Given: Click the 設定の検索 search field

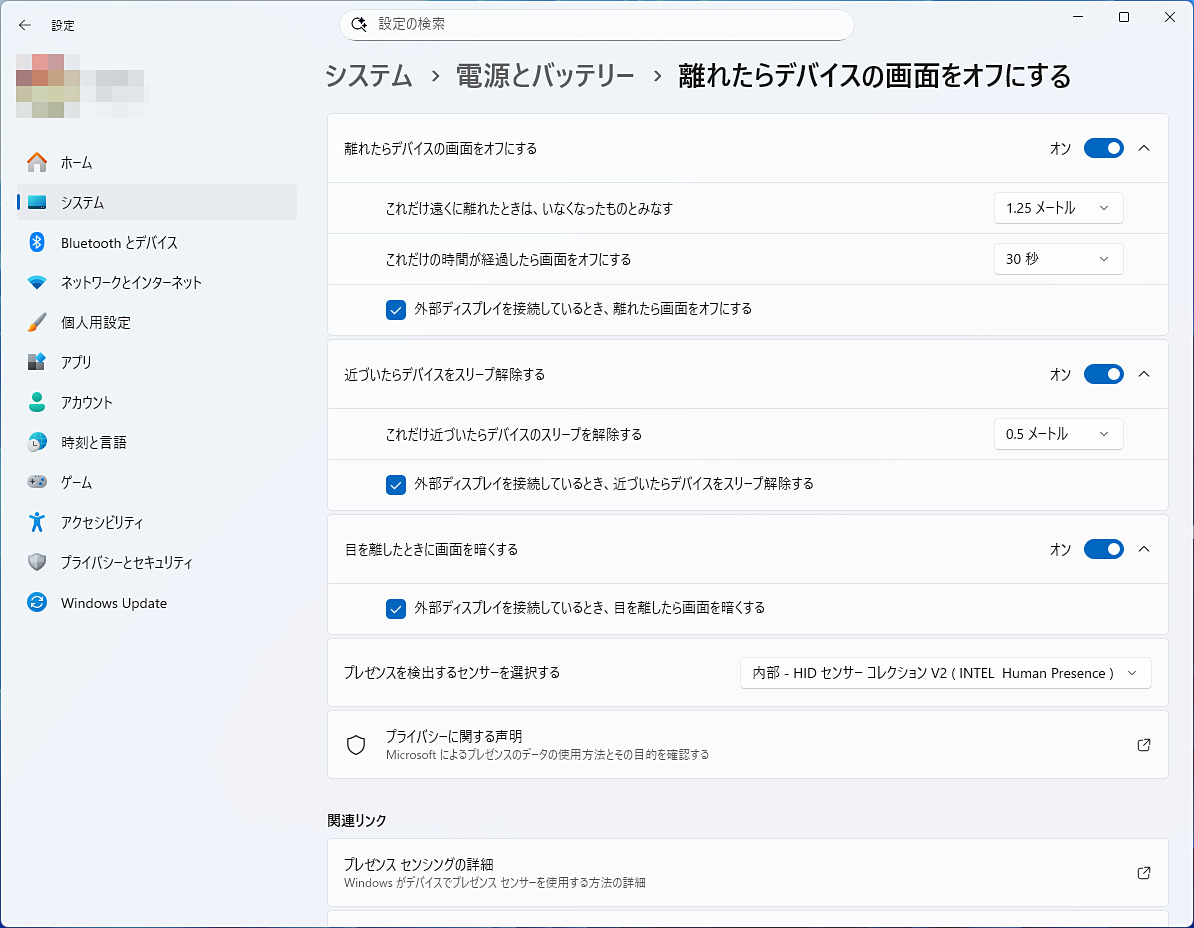Looking at the screenshot, I should point(596,24).
